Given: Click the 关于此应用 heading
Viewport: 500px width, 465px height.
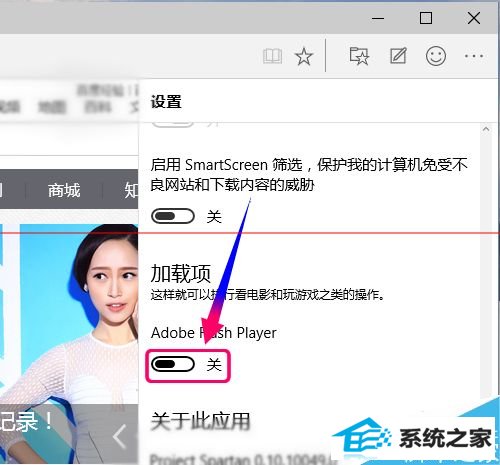Looking at the screenshot, I should (200, 421).
